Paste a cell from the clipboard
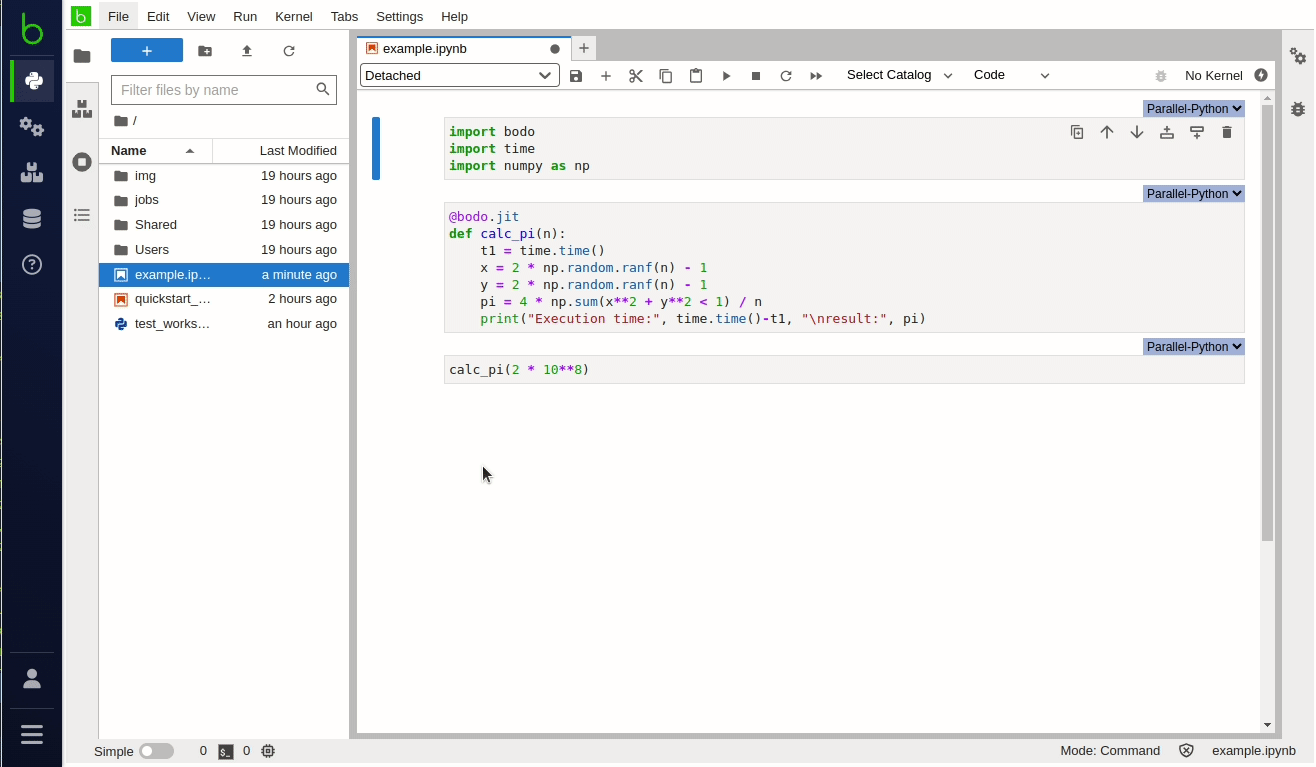1316x767 pixels. 696,75
